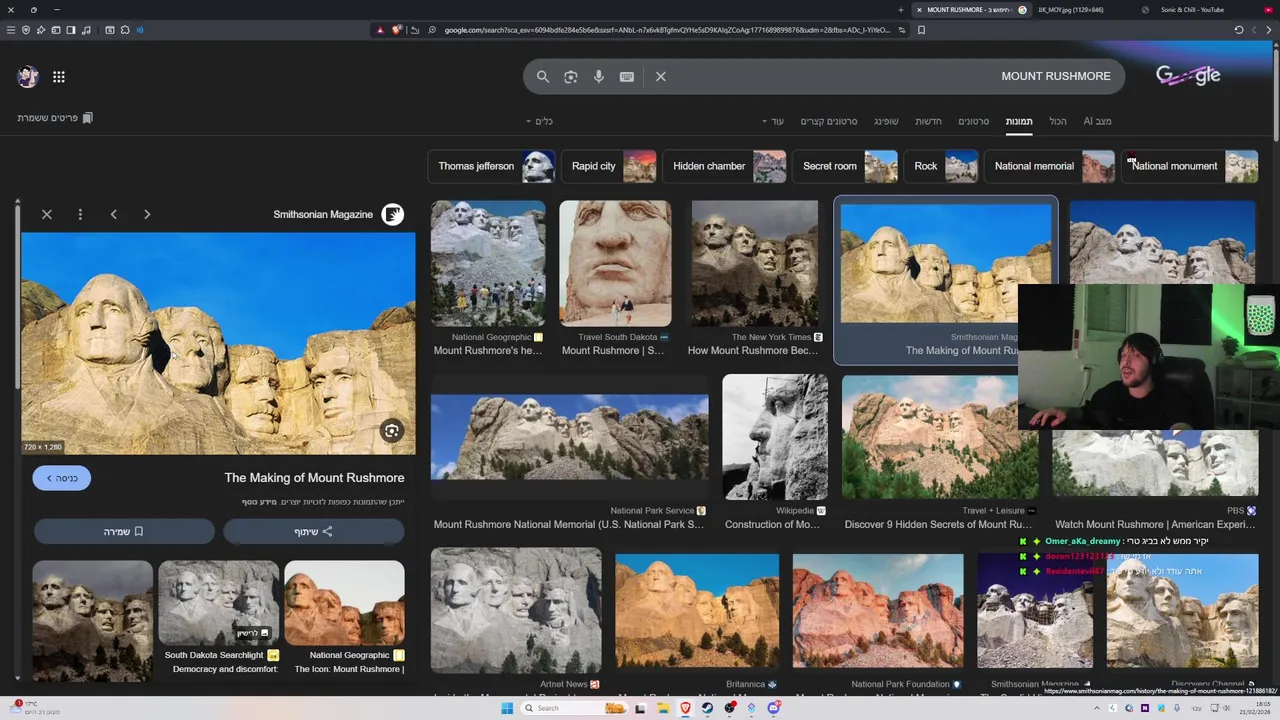This screenshot has height=720, width=1280.
Task: Click the Google logo
Action: click(x=1188, y=75)
